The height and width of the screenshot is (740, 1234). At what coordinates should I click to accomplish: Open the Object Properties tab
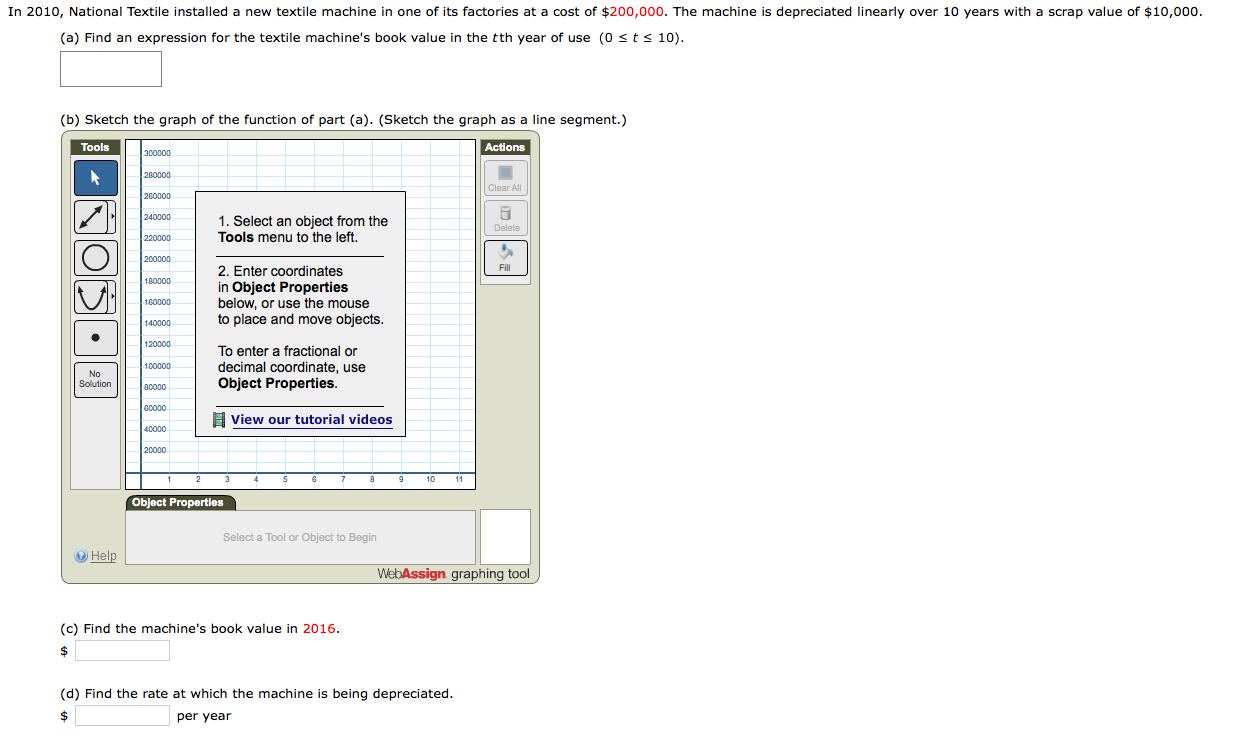(178, 502)
